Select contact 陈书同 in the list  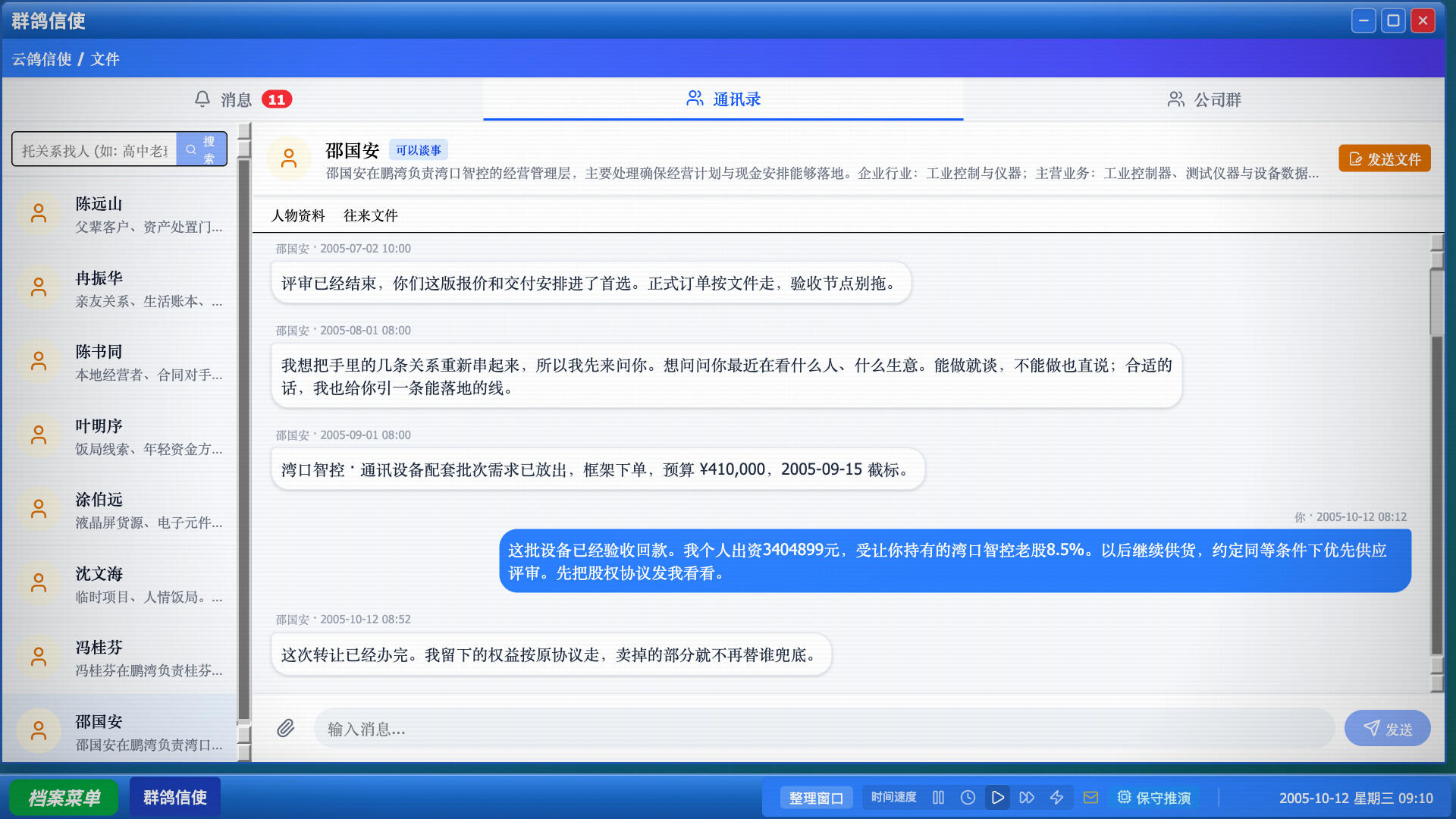click(120, 362)
